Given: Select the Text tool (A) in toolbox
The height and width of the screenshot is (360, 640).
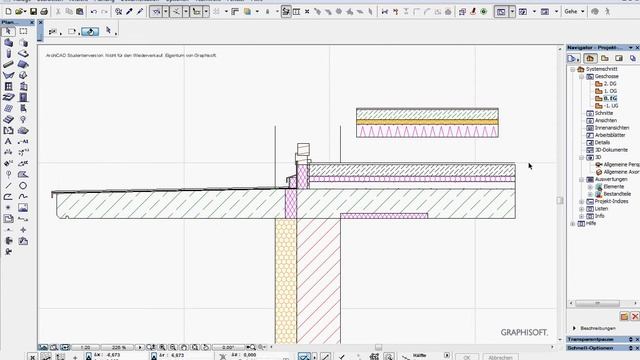Looking at the screenshot, I should click(8, 142).
